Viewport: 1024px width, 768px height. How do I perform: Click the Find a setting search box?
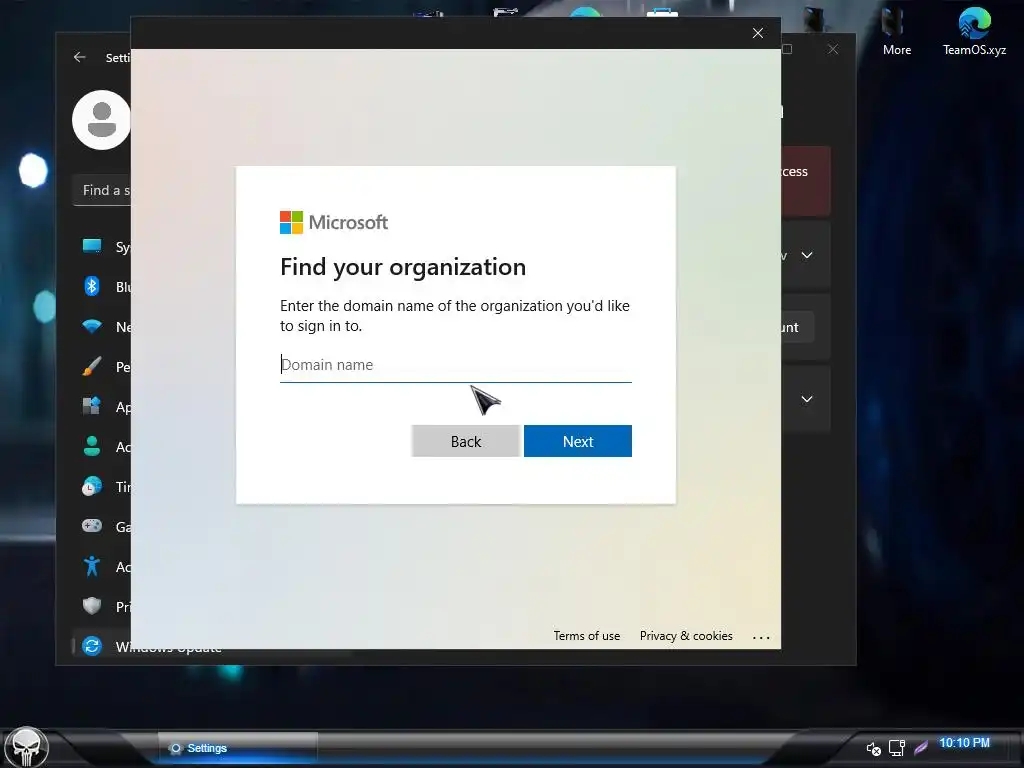coord(103,191)
